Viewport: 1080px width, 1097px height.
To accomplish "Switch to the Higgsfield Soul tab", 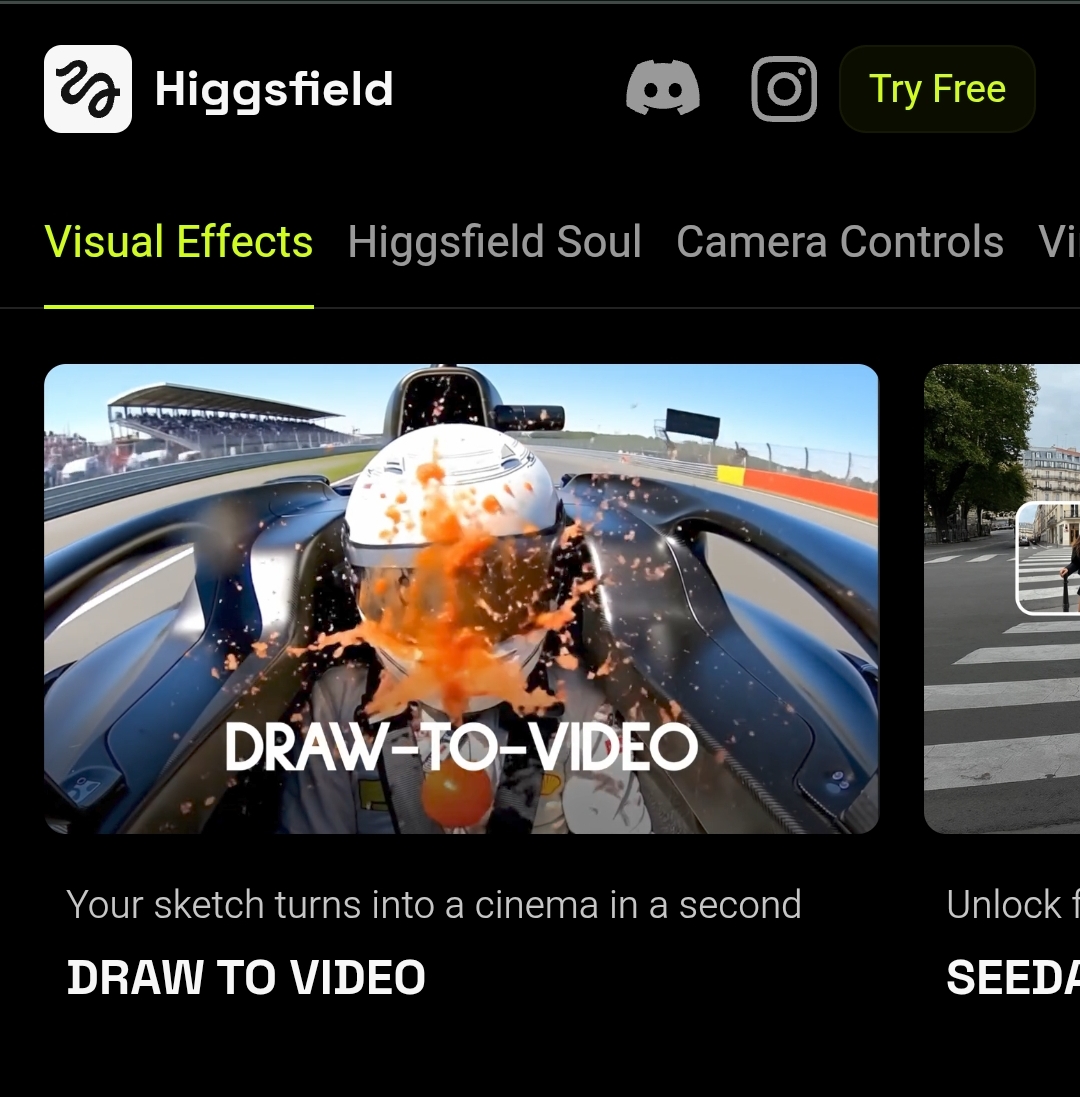I will pos(495,242).
